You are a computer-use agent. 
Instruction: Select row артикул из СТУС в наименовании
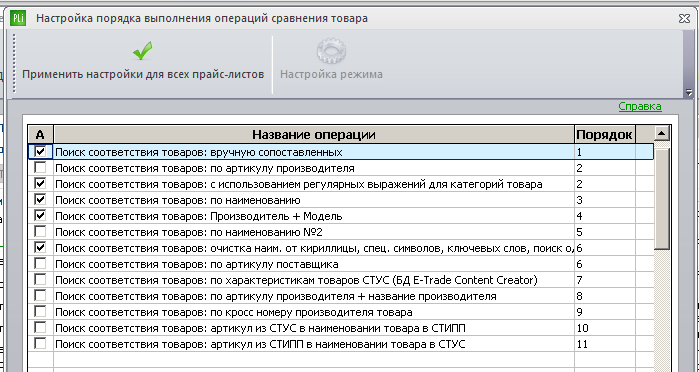(x=260, y=328)
